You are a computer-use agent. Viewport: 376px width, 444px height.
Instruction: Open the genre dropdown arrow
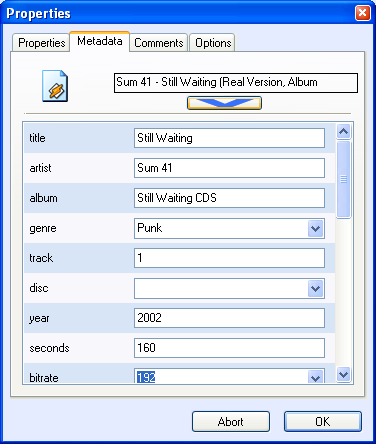[315, 228]
